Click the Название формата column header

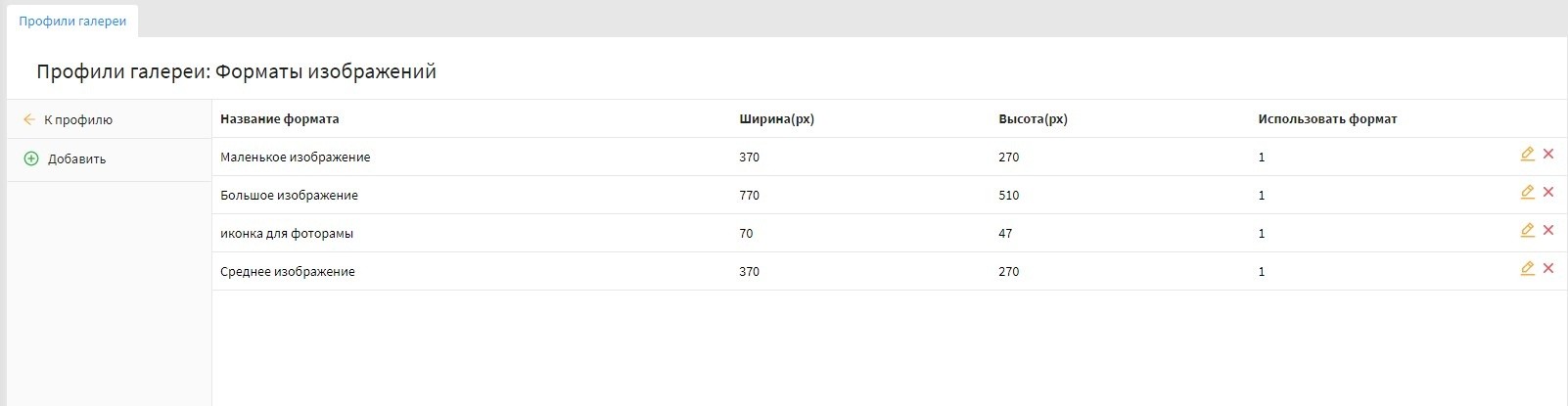click(280, 119)
